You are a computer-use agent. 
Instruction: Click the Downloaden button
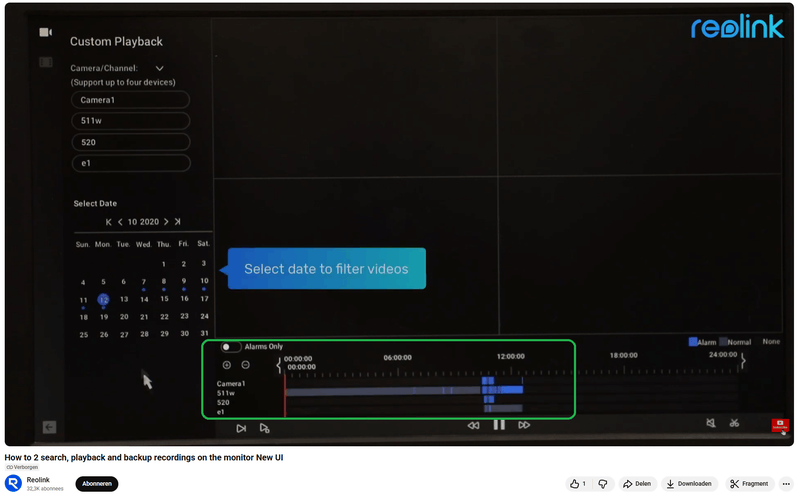689,484
